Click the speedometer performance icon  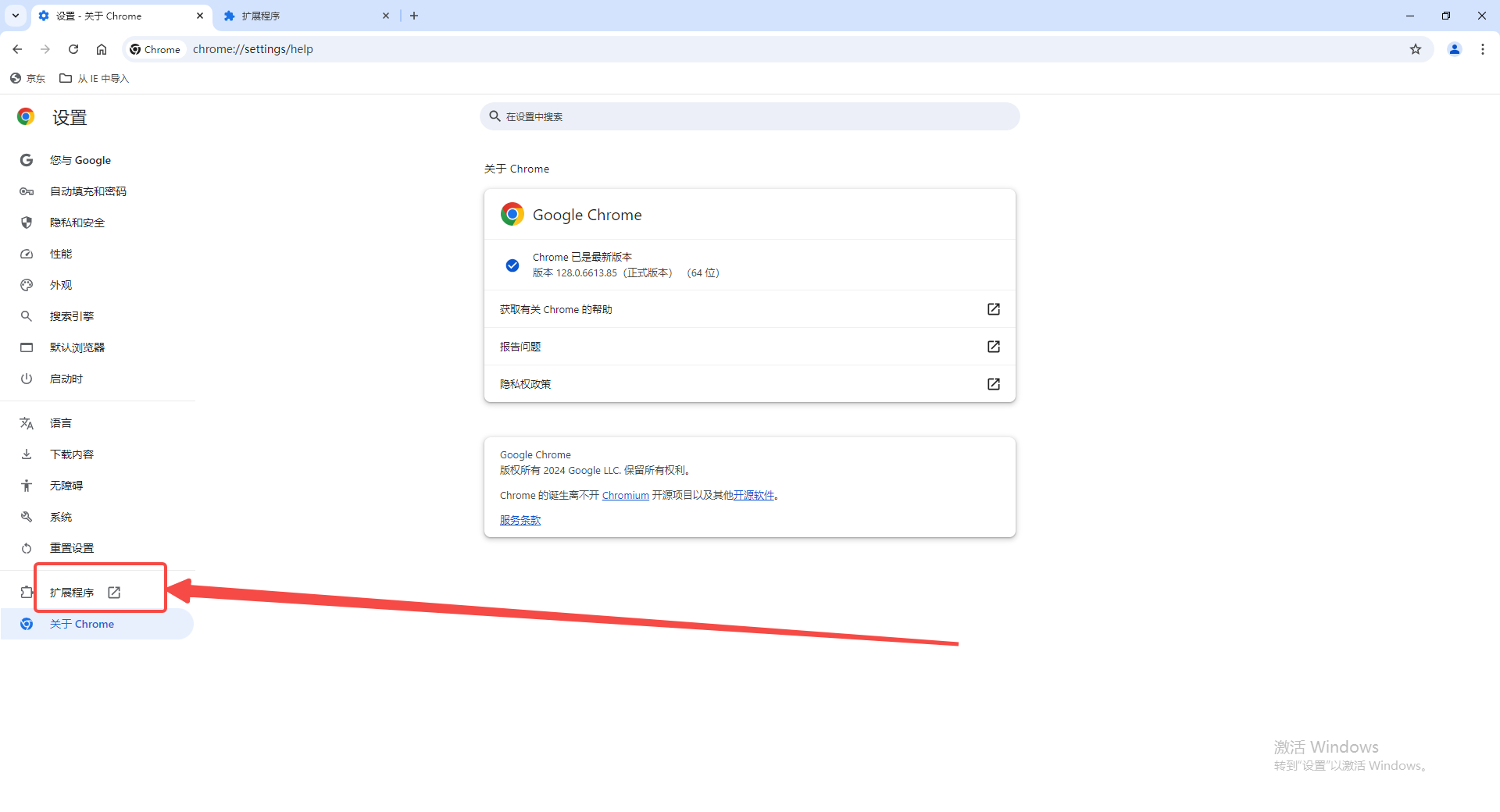coord(27,254)
